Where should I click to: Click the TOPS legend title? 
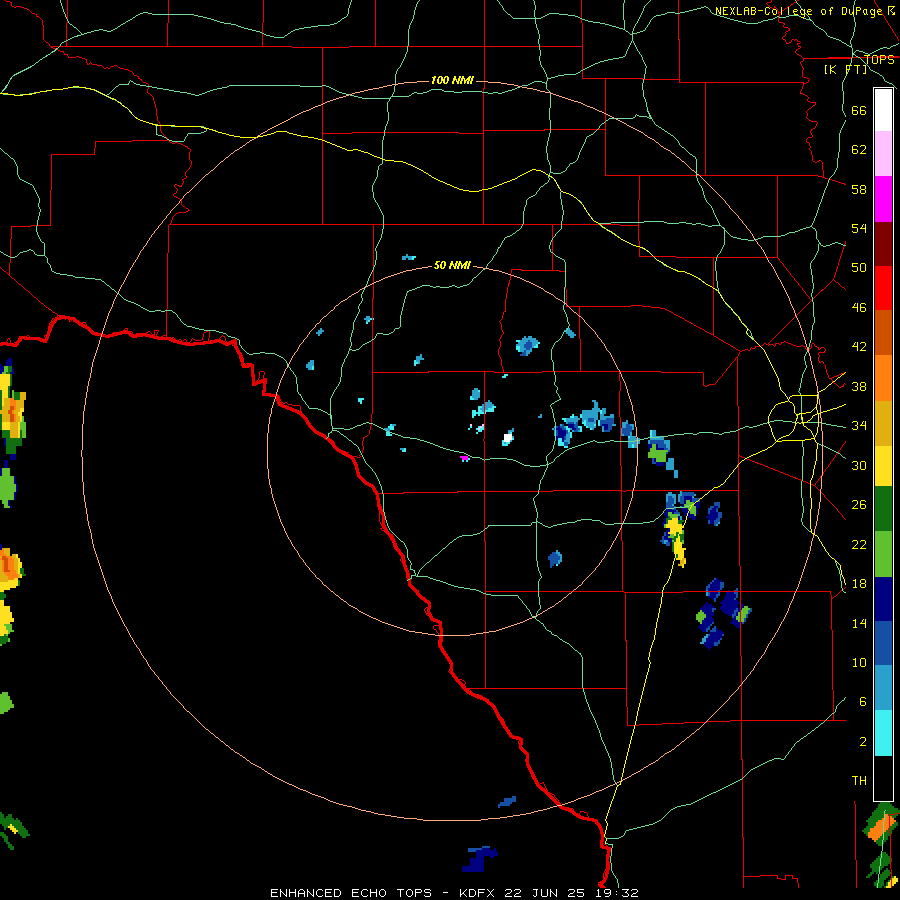[x=879, y=59]
